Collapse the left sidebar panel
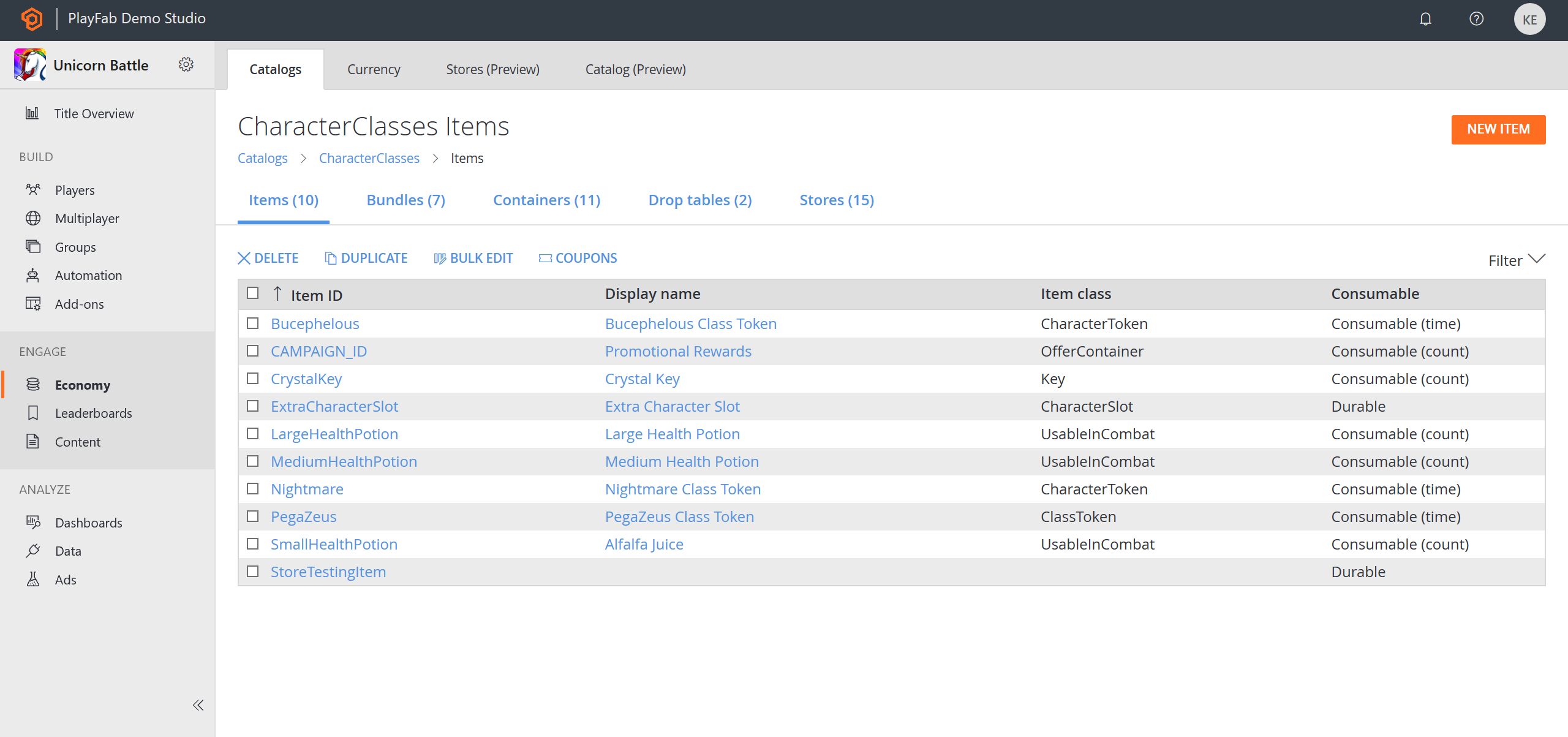Image resolution: width=1568 pixels, height=737 pixels. tap(197, 704)
